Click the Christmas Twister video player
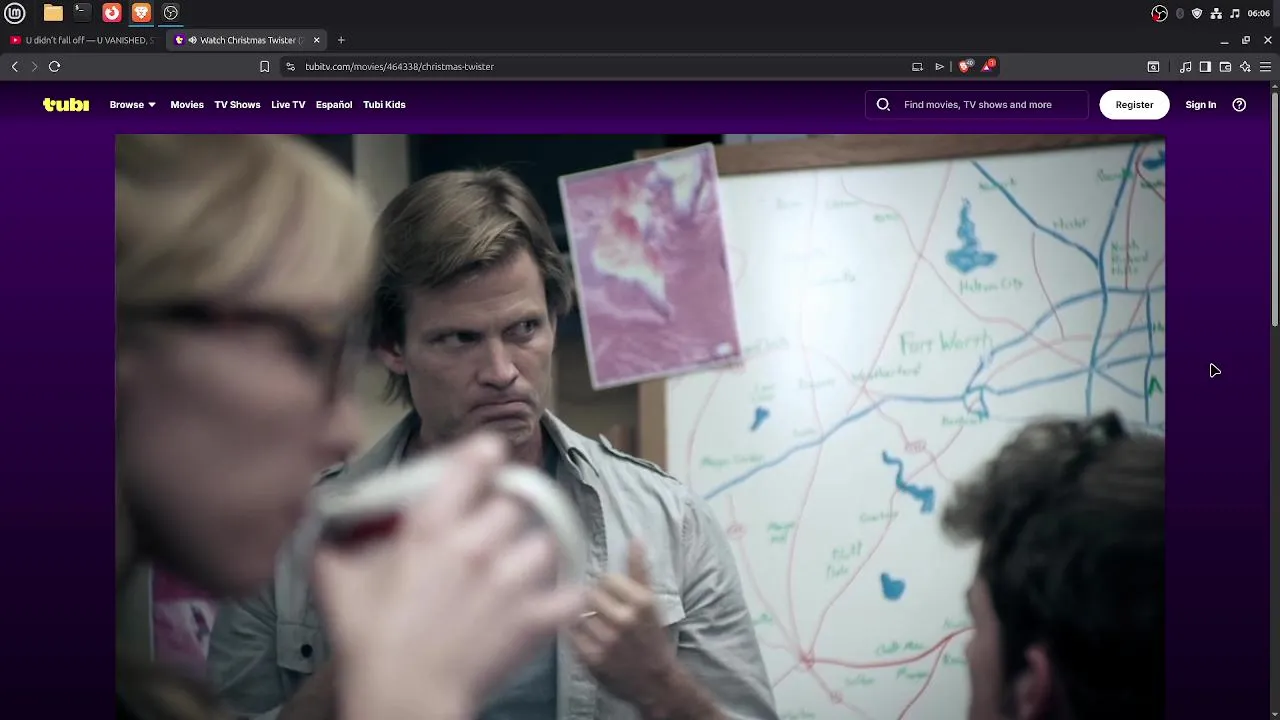This screenshot has width=1280, height=720. [640, 427]
